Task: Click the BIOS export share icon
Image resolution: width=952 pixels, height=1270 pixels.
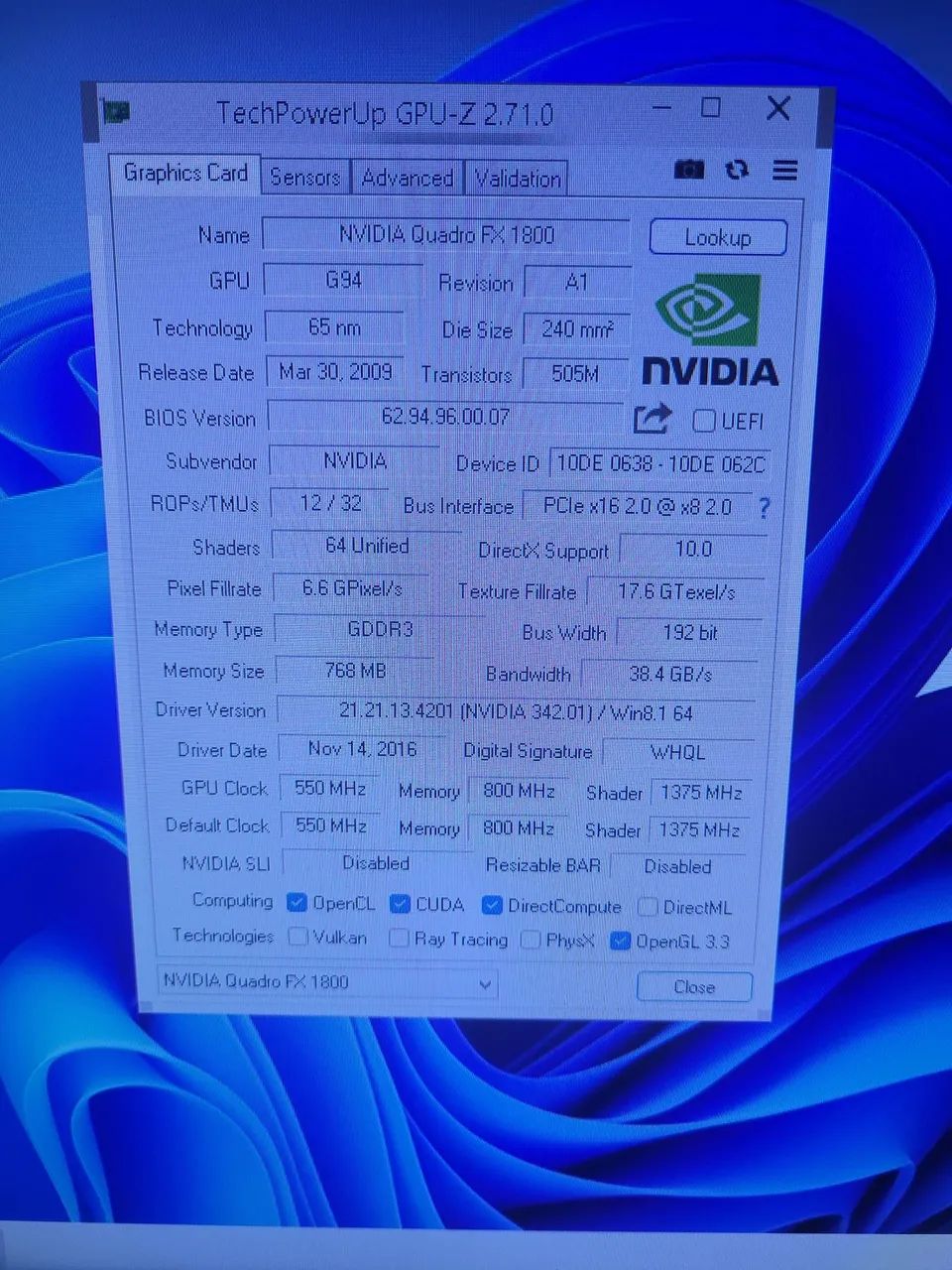Action: [x=652, y=418]
